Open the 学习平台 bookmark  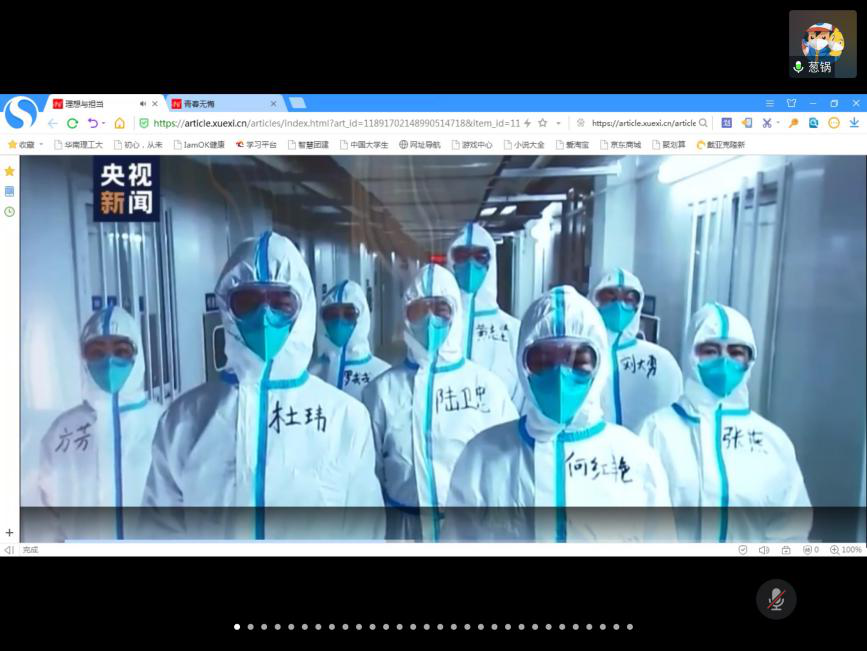(x=255, y=145)
